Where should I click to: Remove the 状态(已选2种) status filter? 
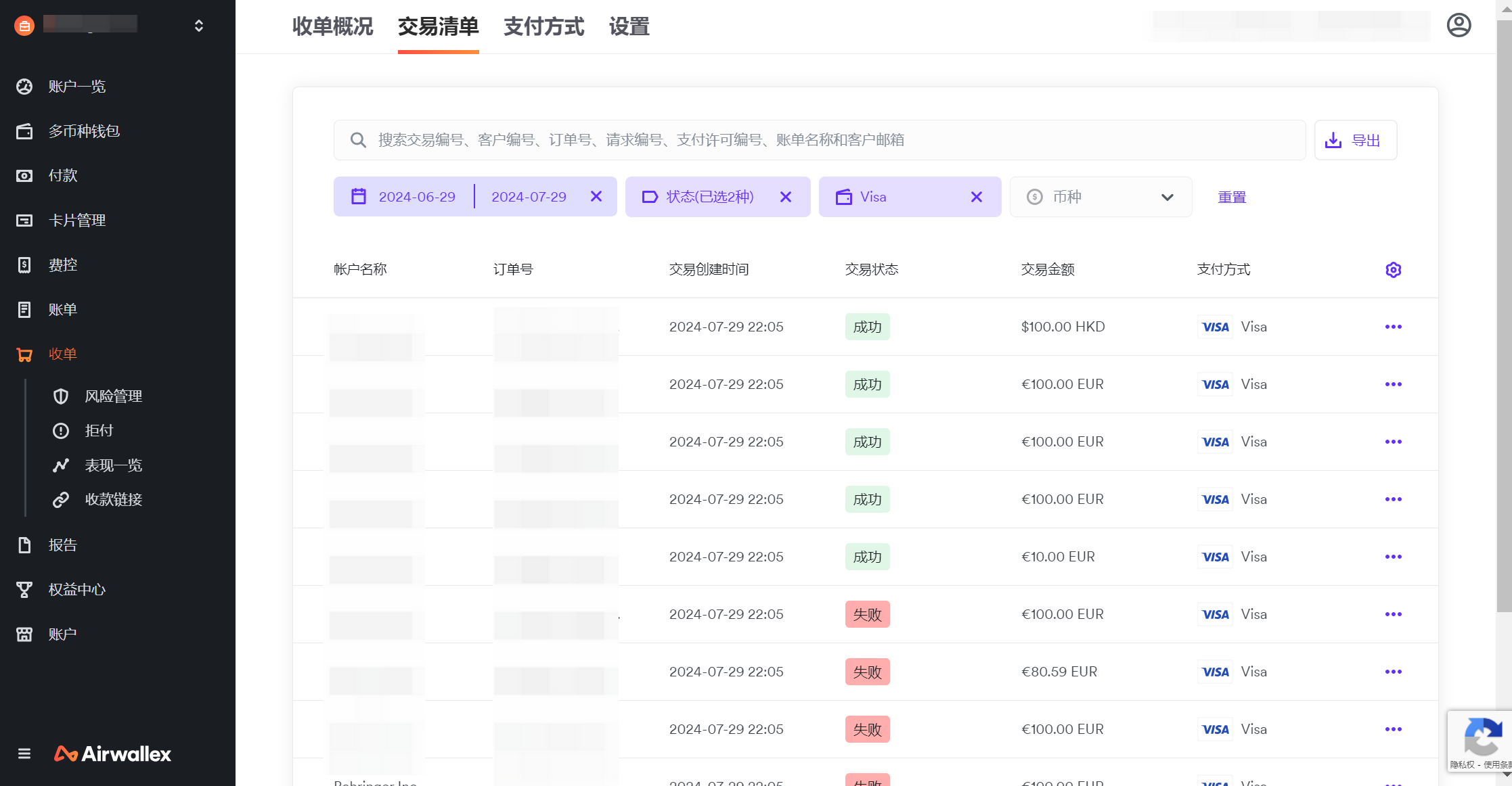pos(785,197)
